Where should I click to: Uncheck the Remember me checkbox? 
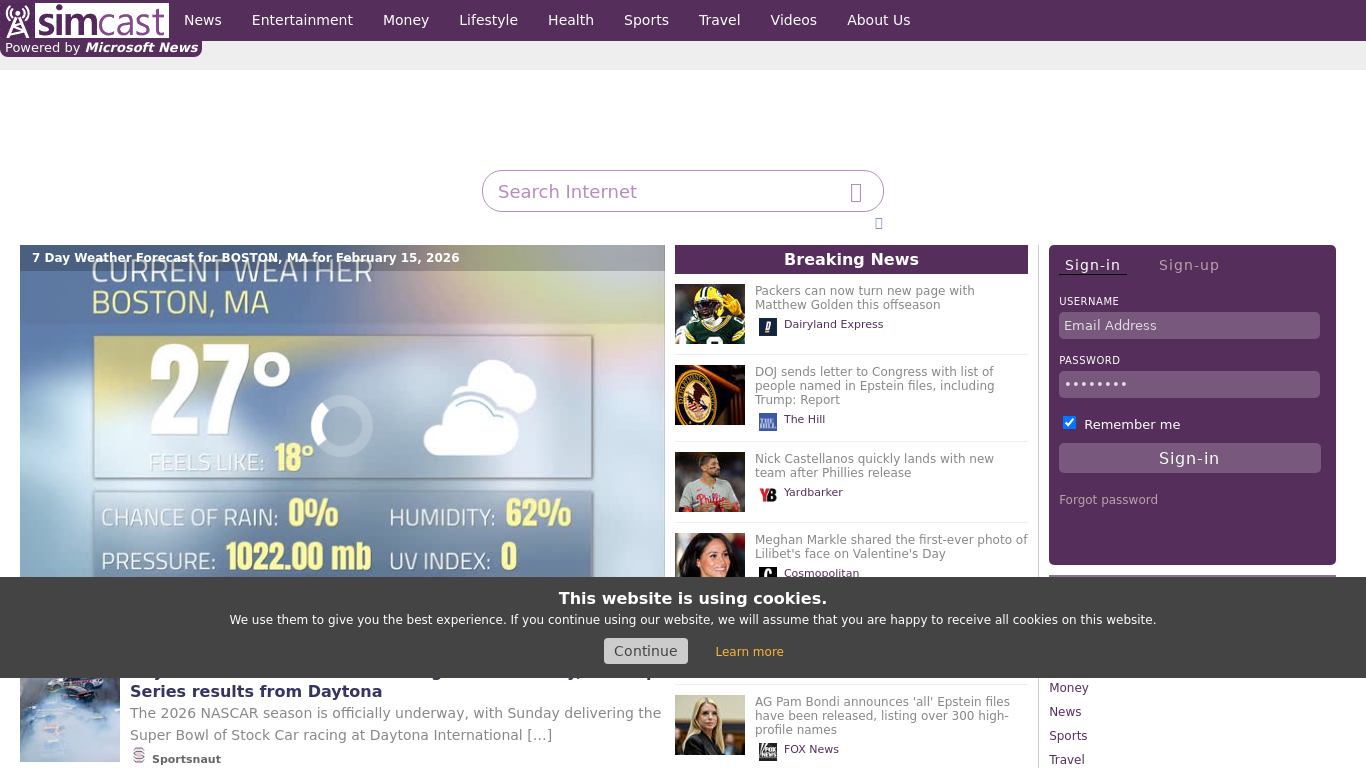pyautogui.click(x=1069, y=423)
